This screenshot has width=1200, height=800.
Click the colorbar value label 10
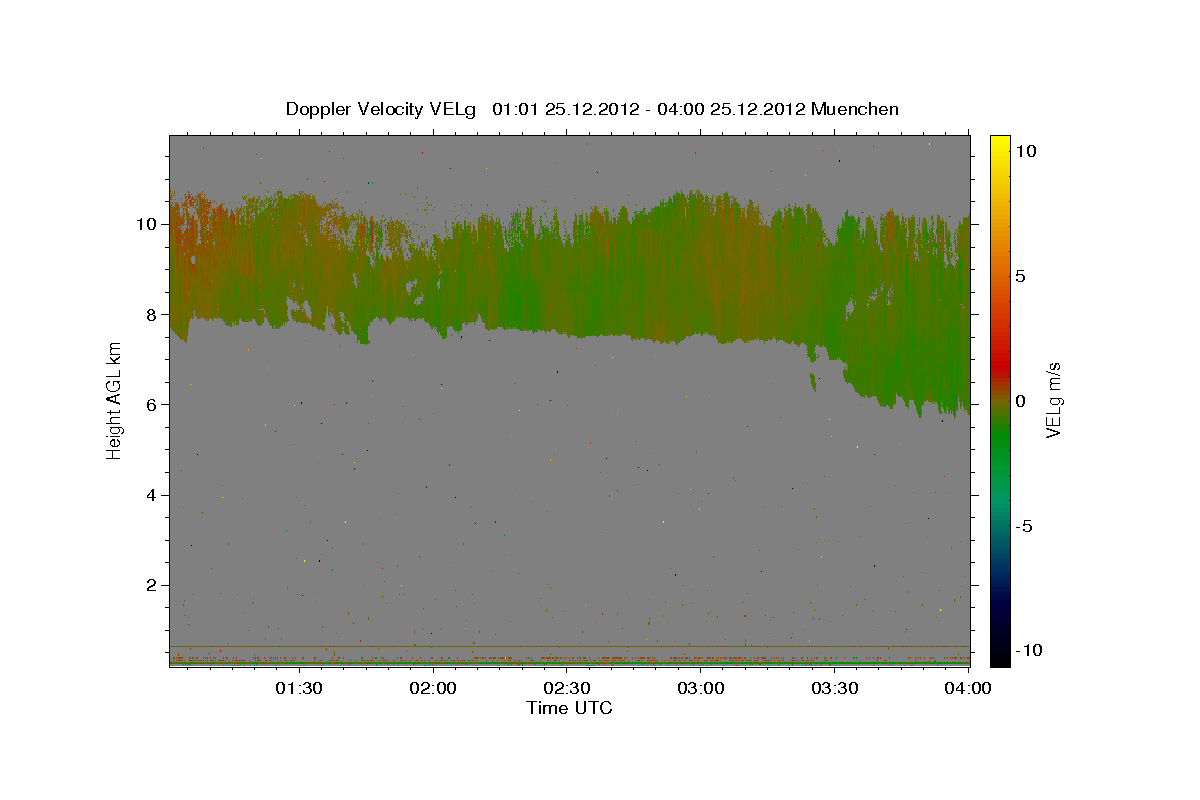pos(1025,151)
